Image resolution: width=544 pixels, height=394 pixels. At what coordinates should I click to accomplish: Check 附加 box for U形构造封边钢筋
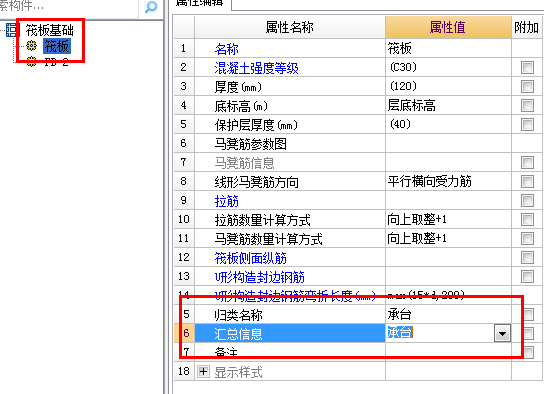click(x=527, y=277)
